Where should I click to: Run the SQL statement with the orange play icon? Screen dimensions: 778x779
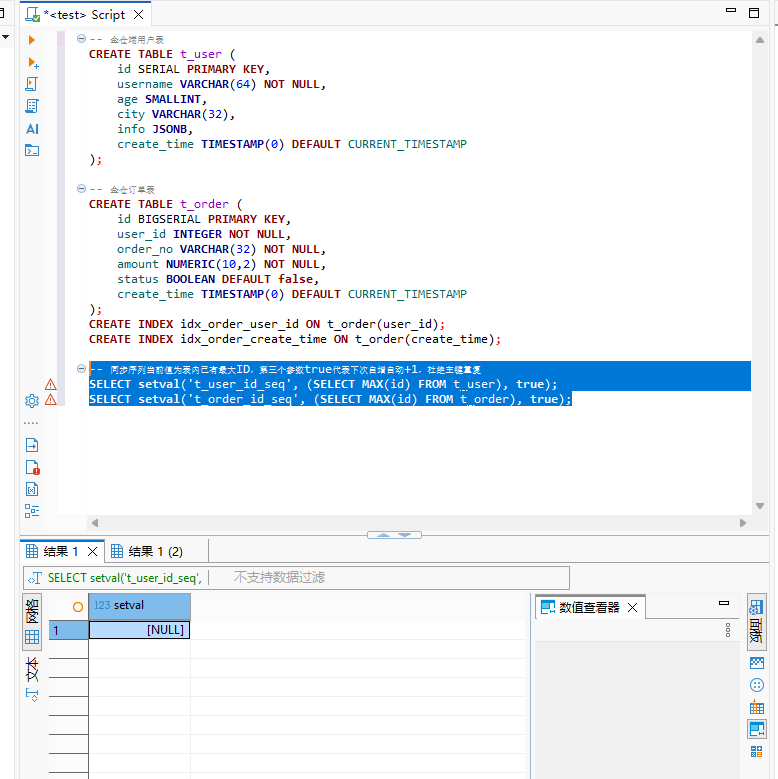(32, 40)
